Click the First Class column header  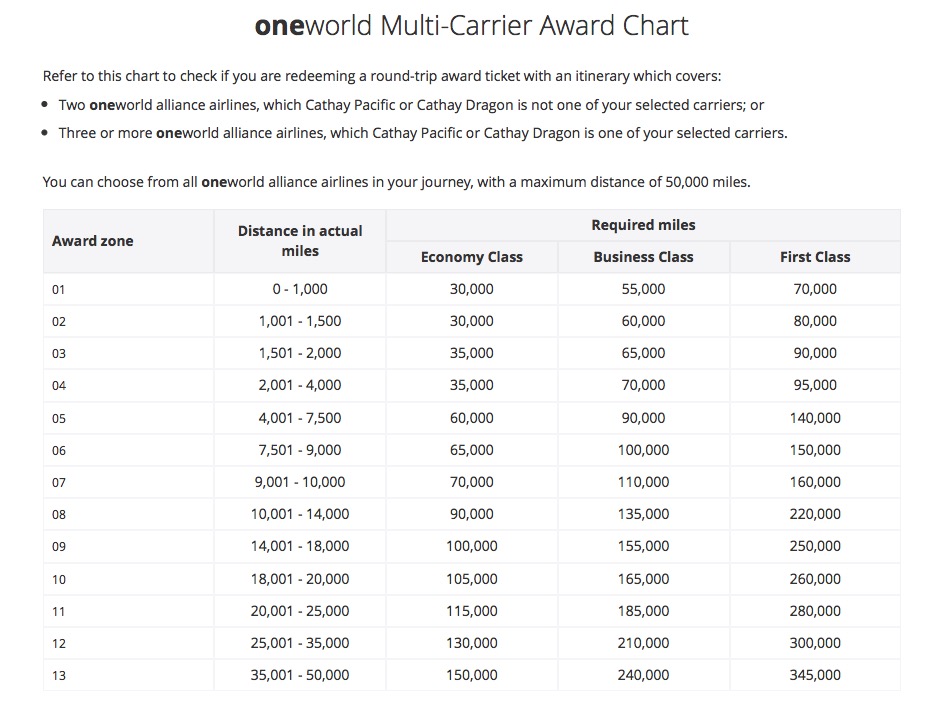(x=815, y=257)
